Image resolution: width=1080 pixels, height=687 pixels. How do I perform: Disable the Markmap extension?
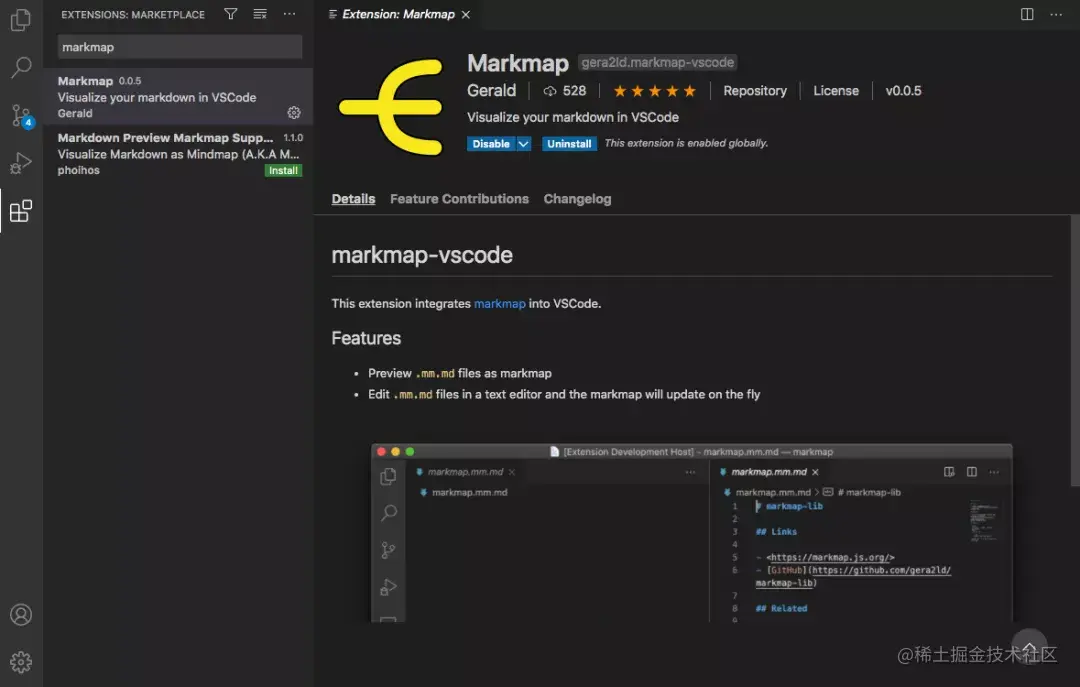[491, 143]
